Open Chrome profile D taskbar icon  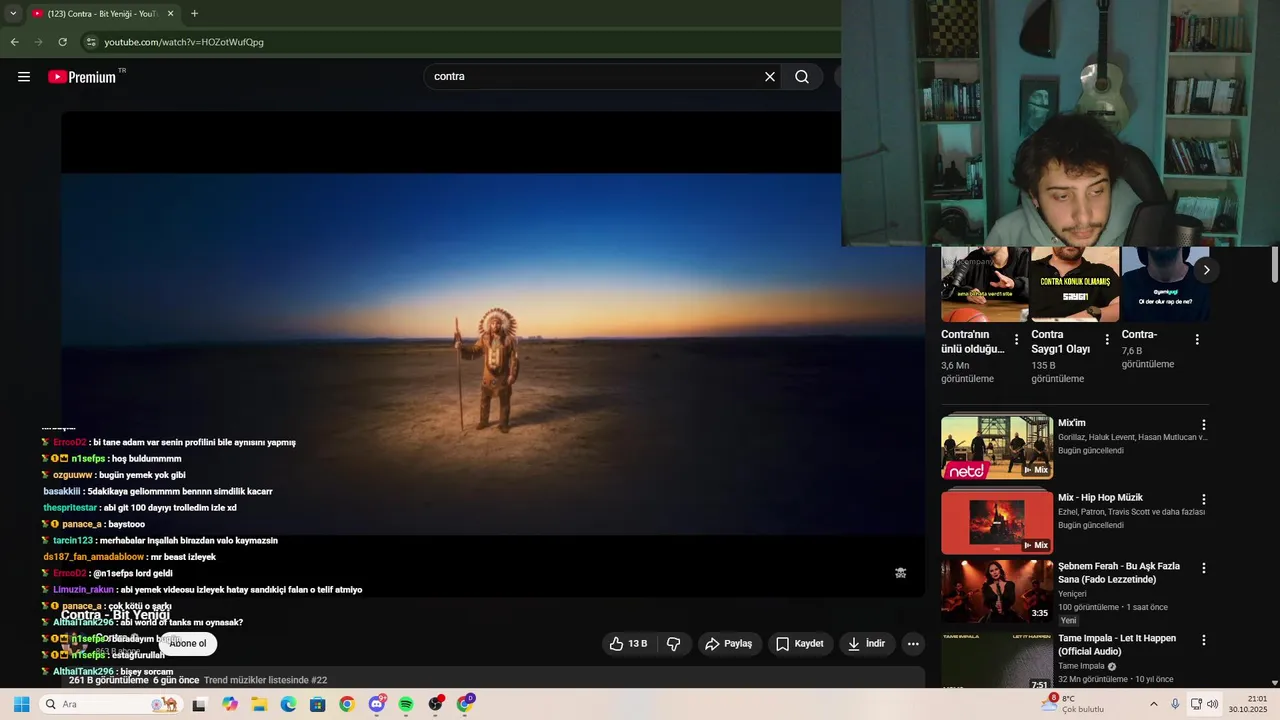[x=465, y=704]
